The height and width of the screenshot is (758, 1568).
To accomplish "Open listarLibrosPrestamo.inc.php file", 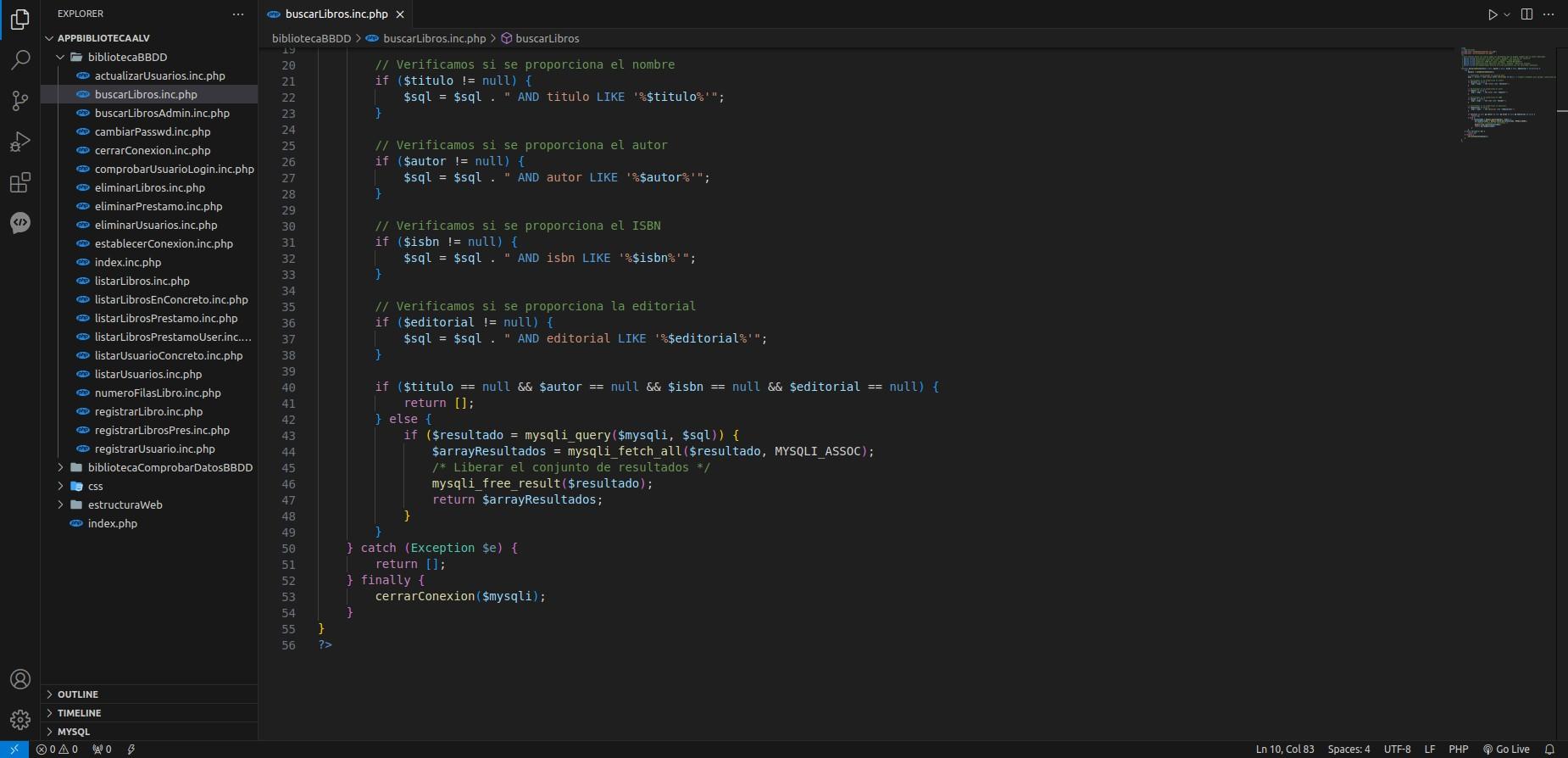I will pyautogui.click(x=149, y=318).
